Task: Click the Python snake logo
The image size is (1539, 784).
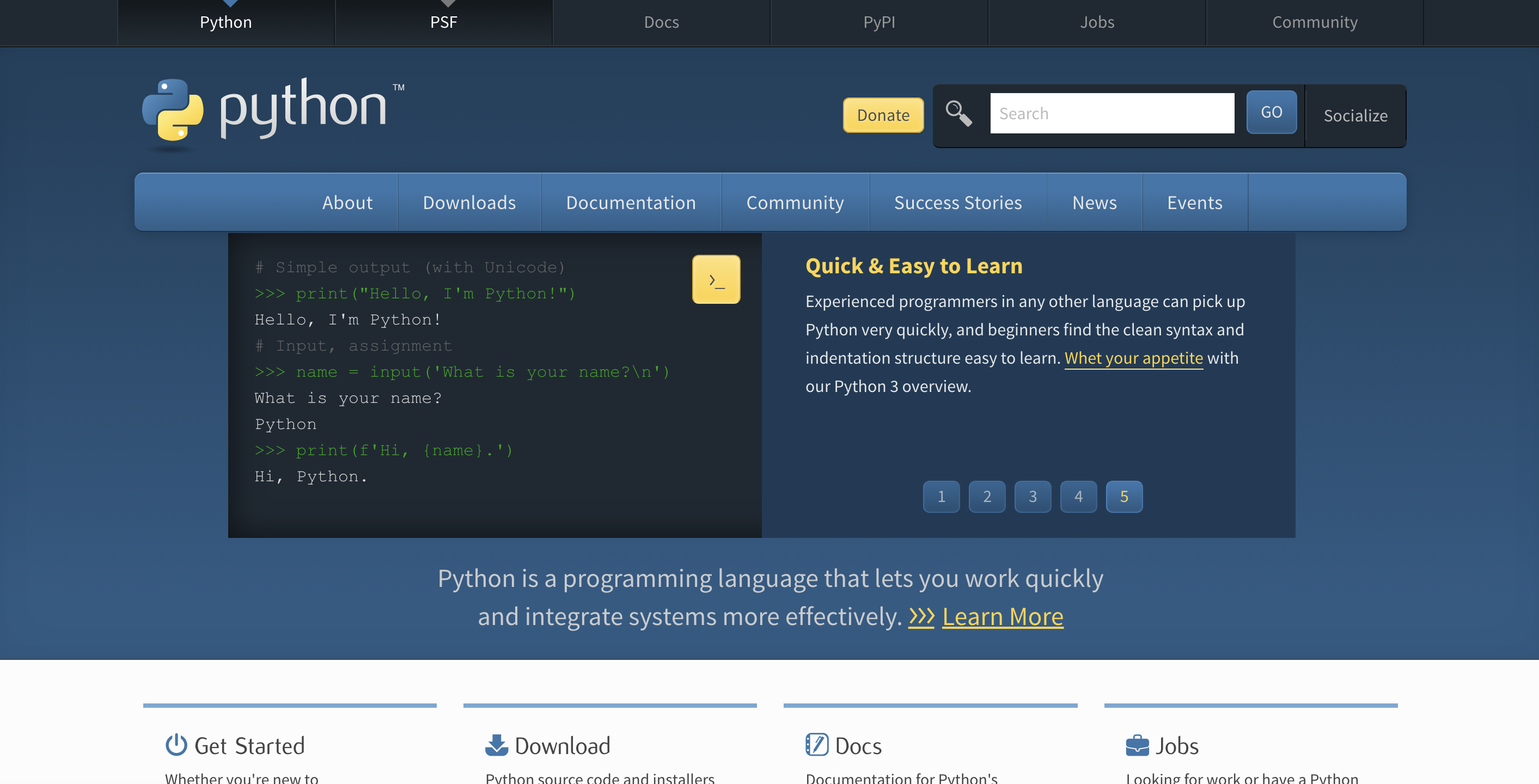Action: [173, 111]
